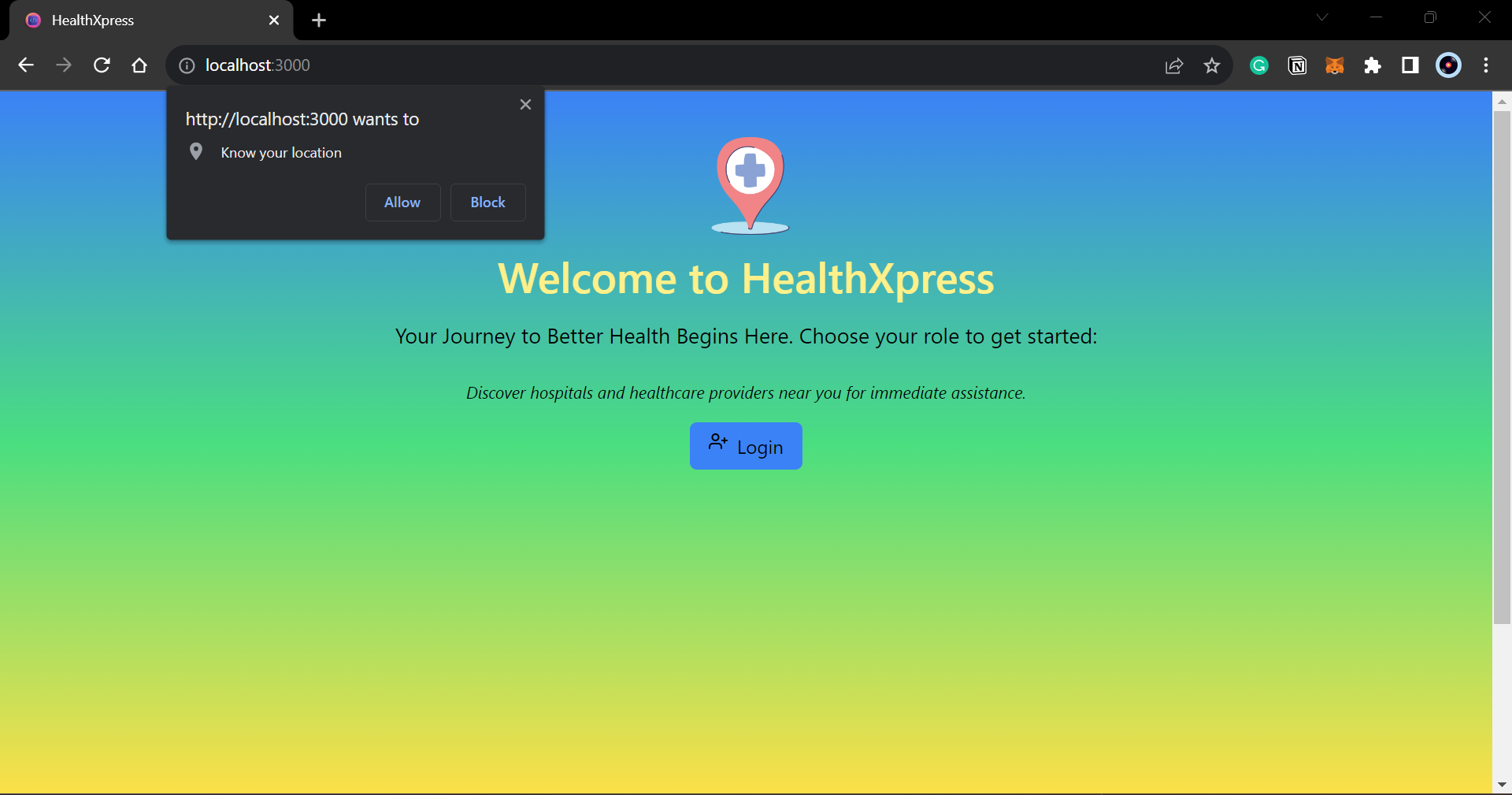Block the location permission request
Screen dimensions: 1512x795
[x=487, y=202]
